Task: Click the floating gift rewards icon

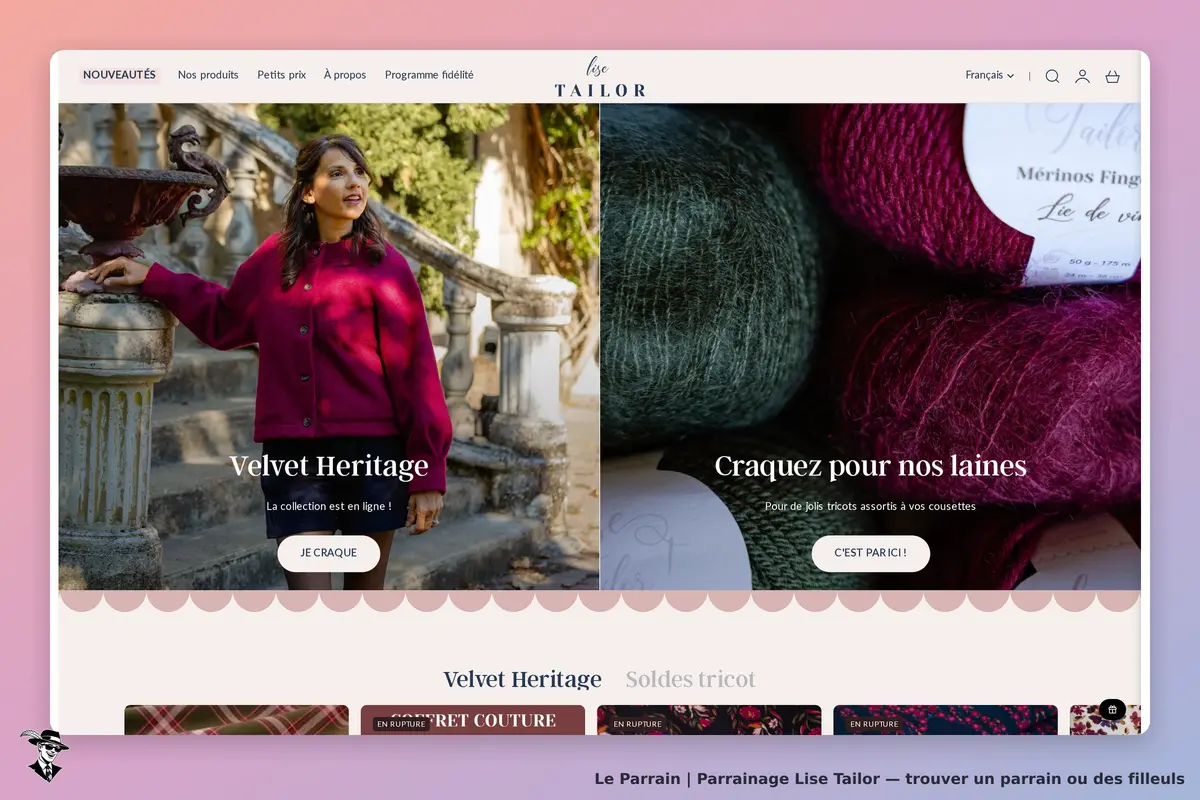Action: point(1112,709)
